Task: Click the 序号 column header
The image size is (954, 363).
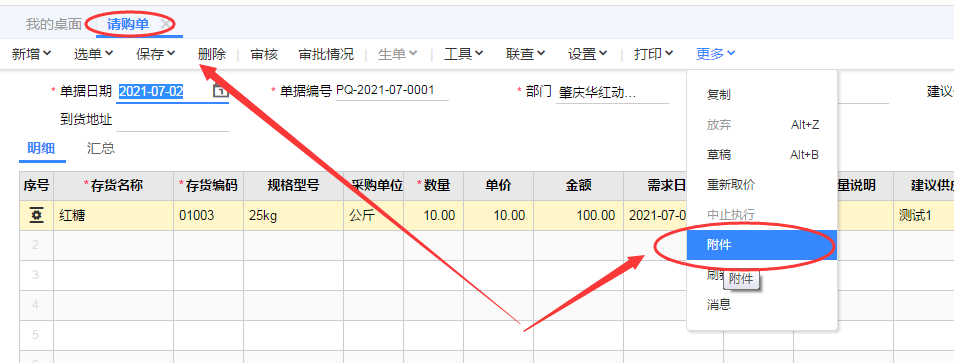Action: (x=37, y=186)
